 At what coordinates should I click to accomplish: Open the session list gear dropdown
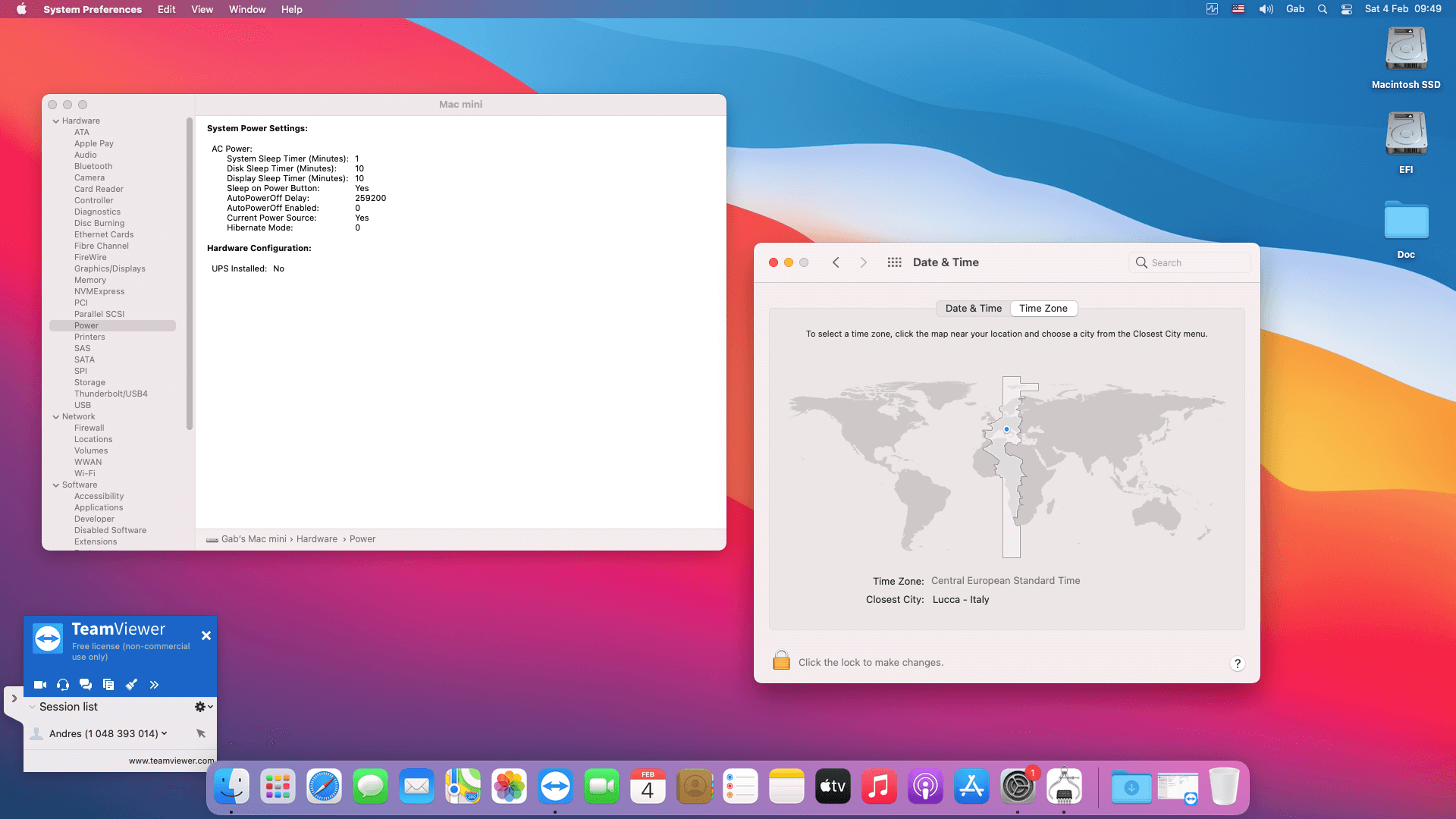pyautogui.click(x=203, y=707)
